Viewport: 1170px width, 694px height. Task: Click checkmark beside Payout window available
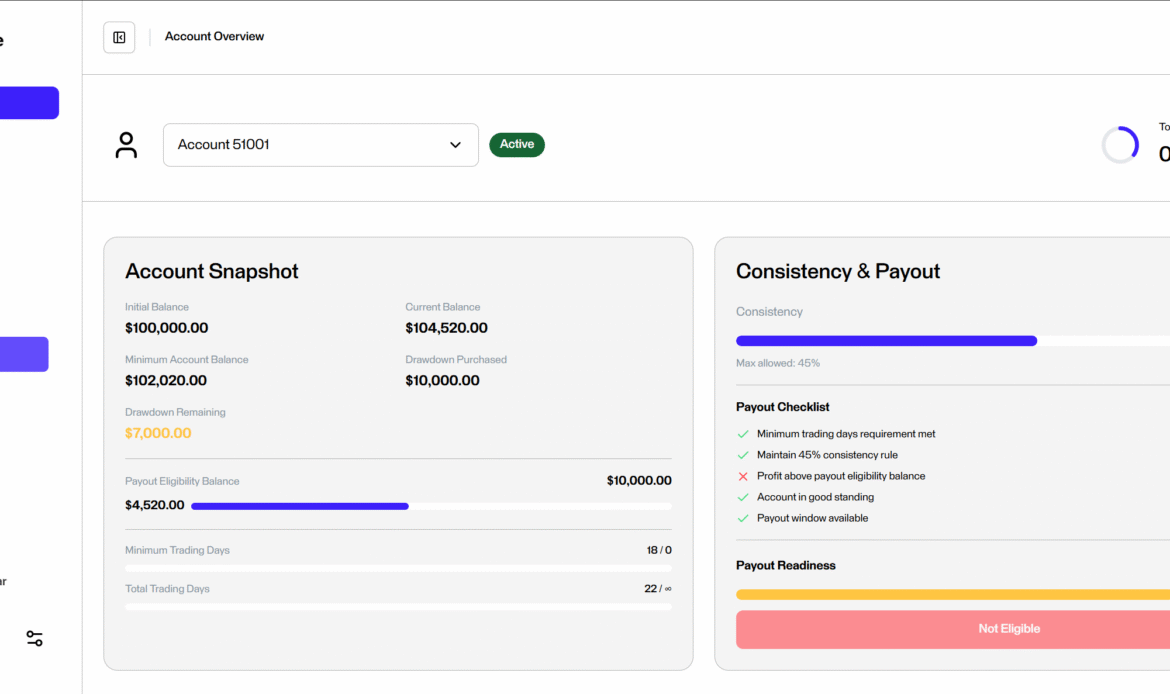pos(743,518)
